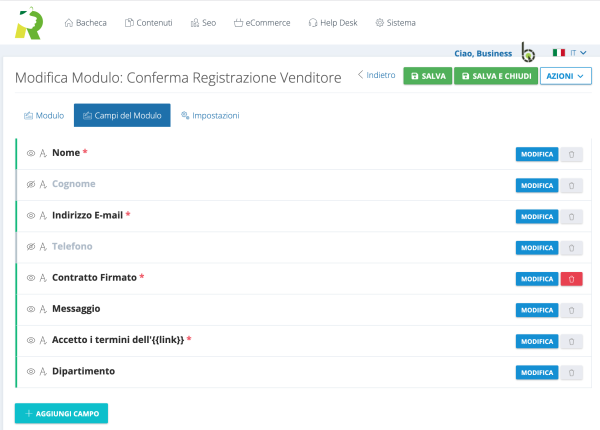Switch to the Impostazioni tab
Screen dimensions: 600x430
[210, 115]
